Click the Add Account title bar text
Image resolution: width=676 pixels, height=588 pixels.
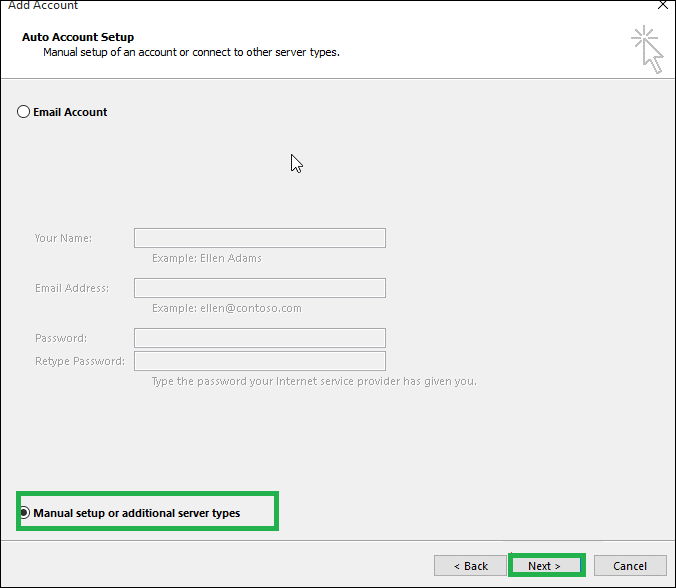point(43,5)
